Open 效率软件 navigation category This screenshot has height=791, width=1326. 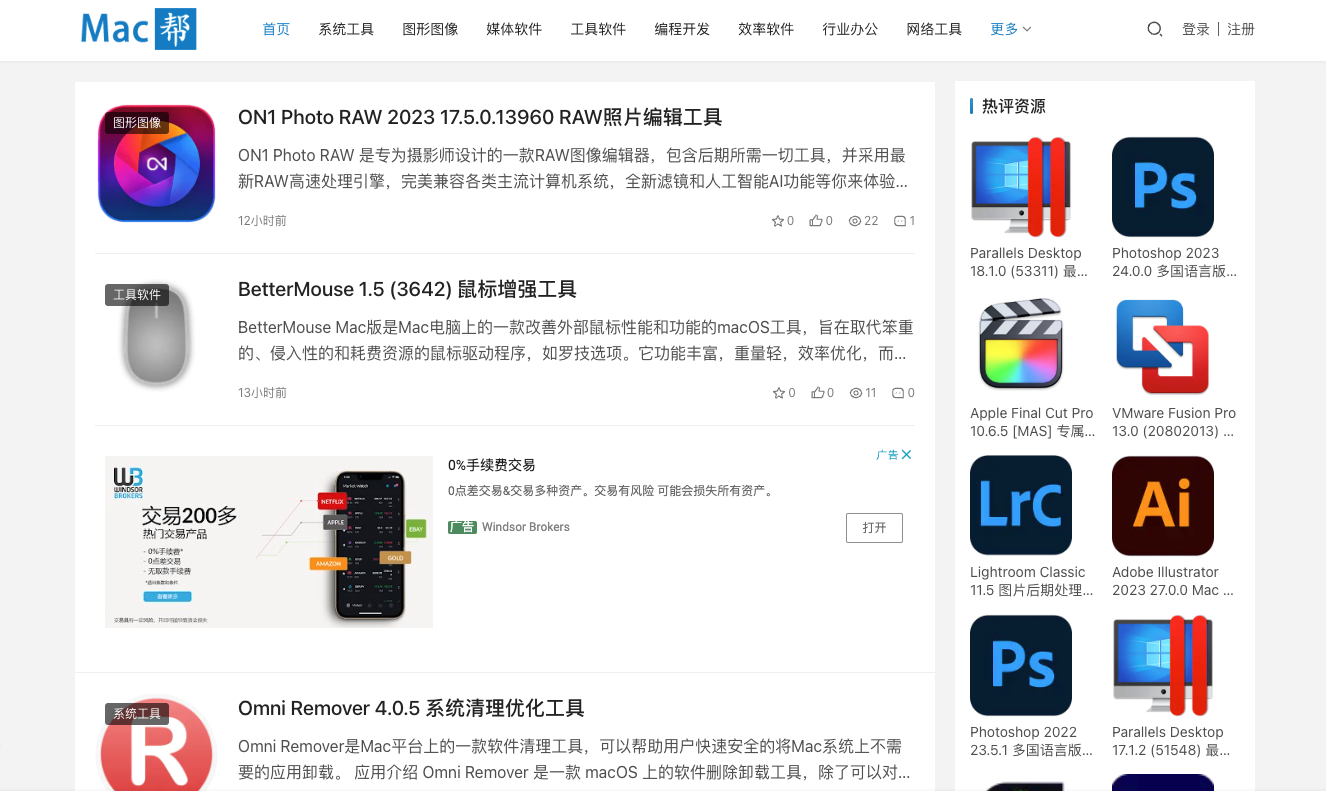point(766,29)
